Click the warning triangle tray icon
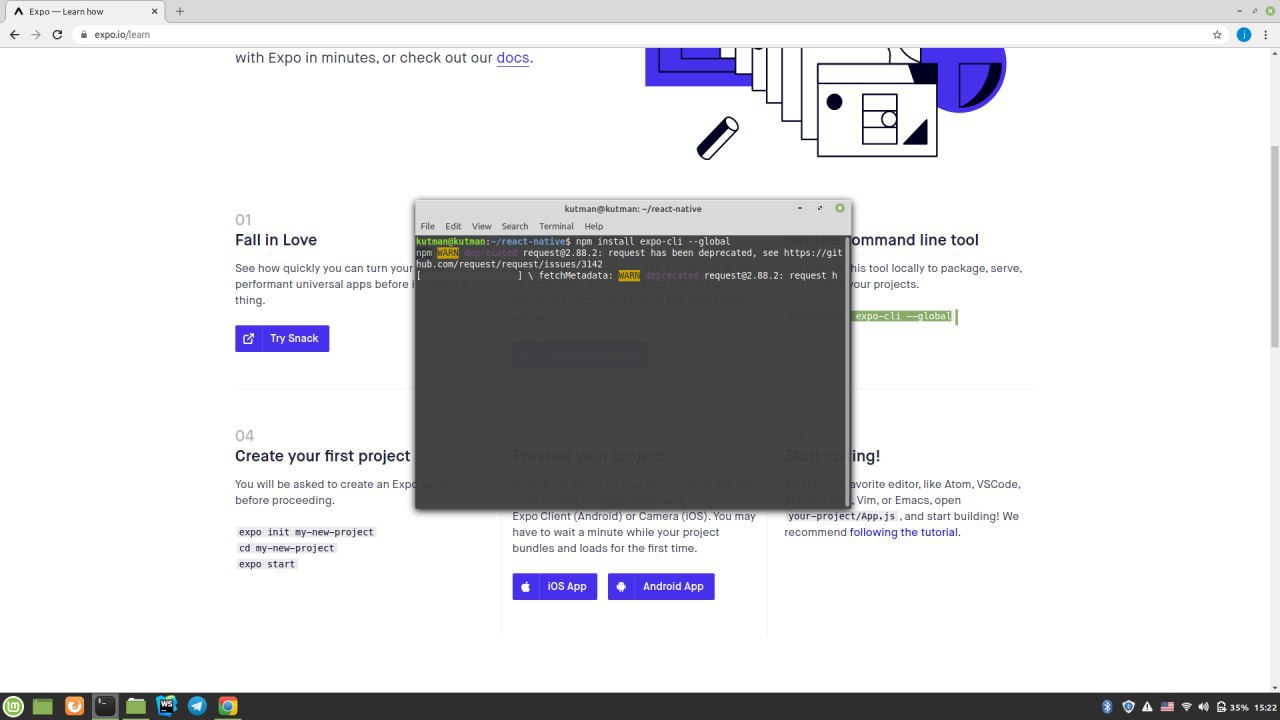This screenshot has height=720, width=1280. [1147, 707]
